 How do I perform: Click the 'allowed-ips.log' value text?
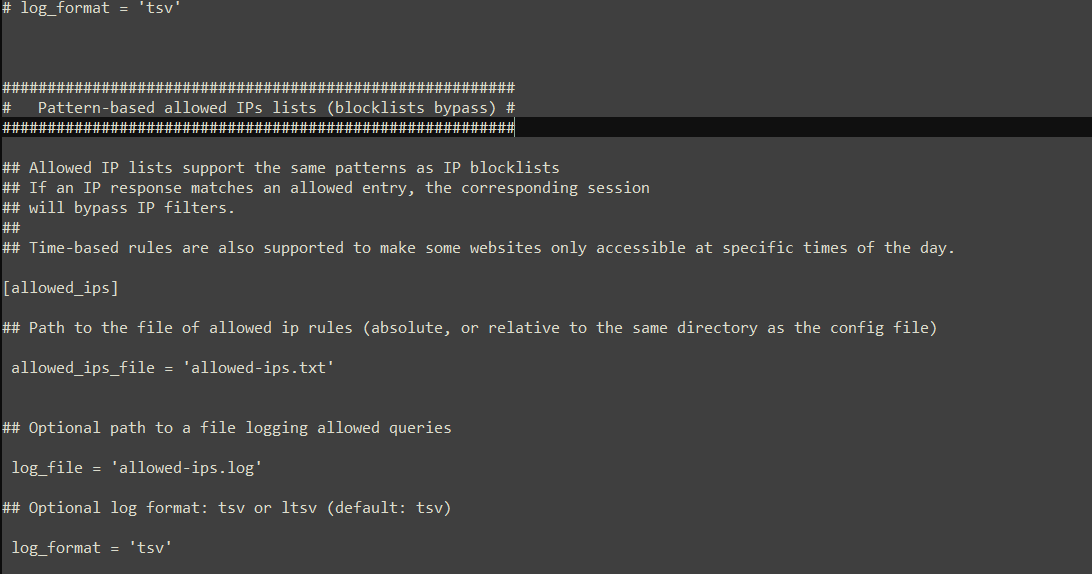tap(186, 468)
